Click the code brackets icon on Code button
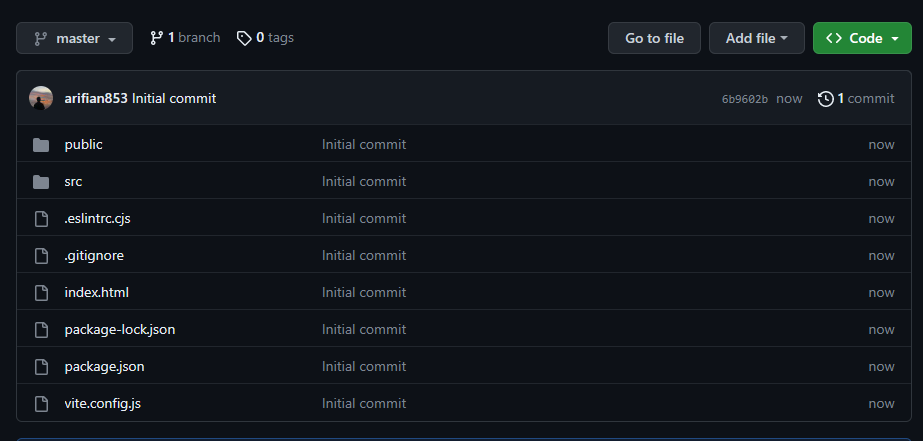Viewport: 923px width, 441px height. pos(834,38)
